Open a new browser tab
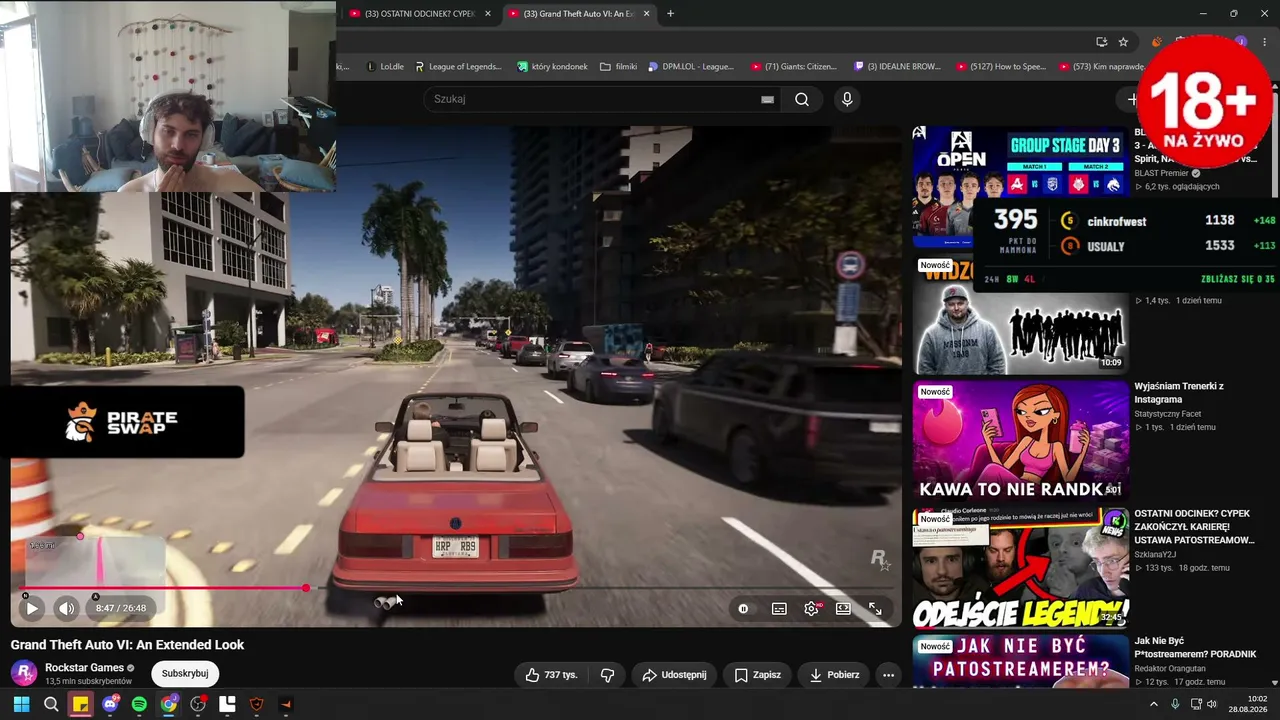1280x720 pixels. coord(670,14)
